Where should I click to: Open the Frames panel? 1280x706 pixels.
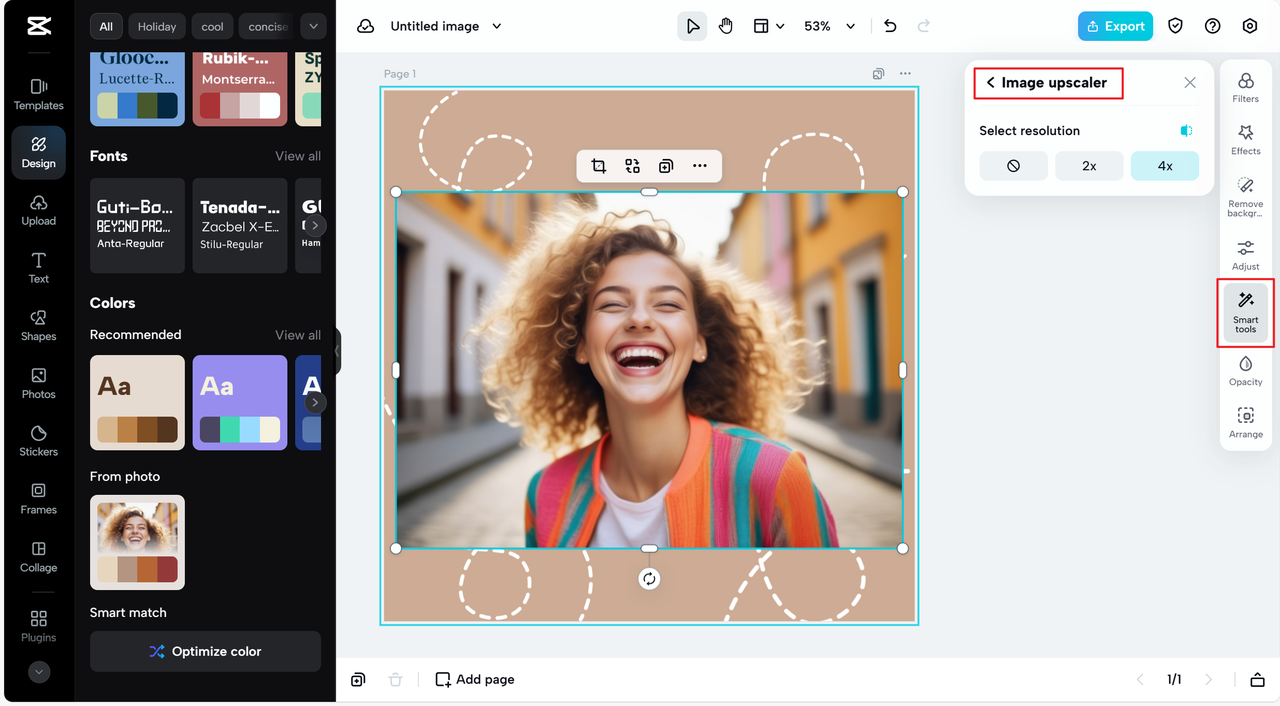39,498
